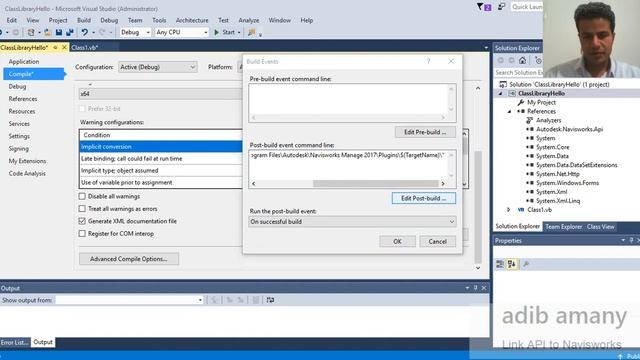
Task: Click the post-build scrollbar right arrow
Action: click(443, 184)
